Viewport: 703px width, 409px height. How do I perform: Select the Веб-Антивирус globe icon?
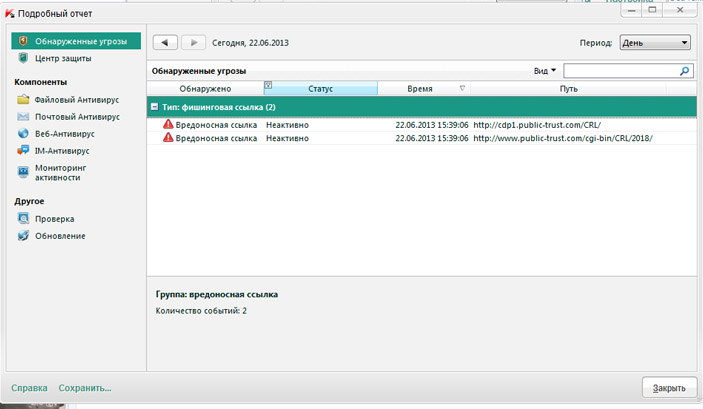[23, 132]
